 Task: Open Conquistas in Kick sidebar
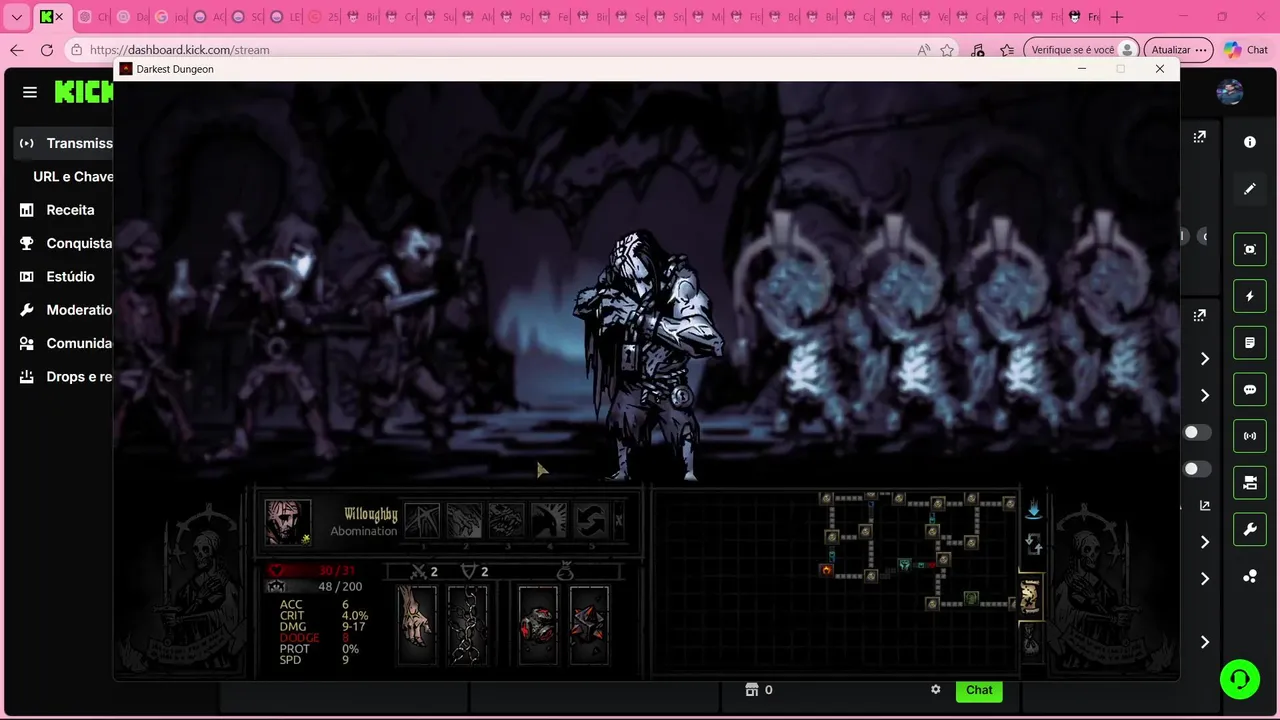(x=64, y=243)
